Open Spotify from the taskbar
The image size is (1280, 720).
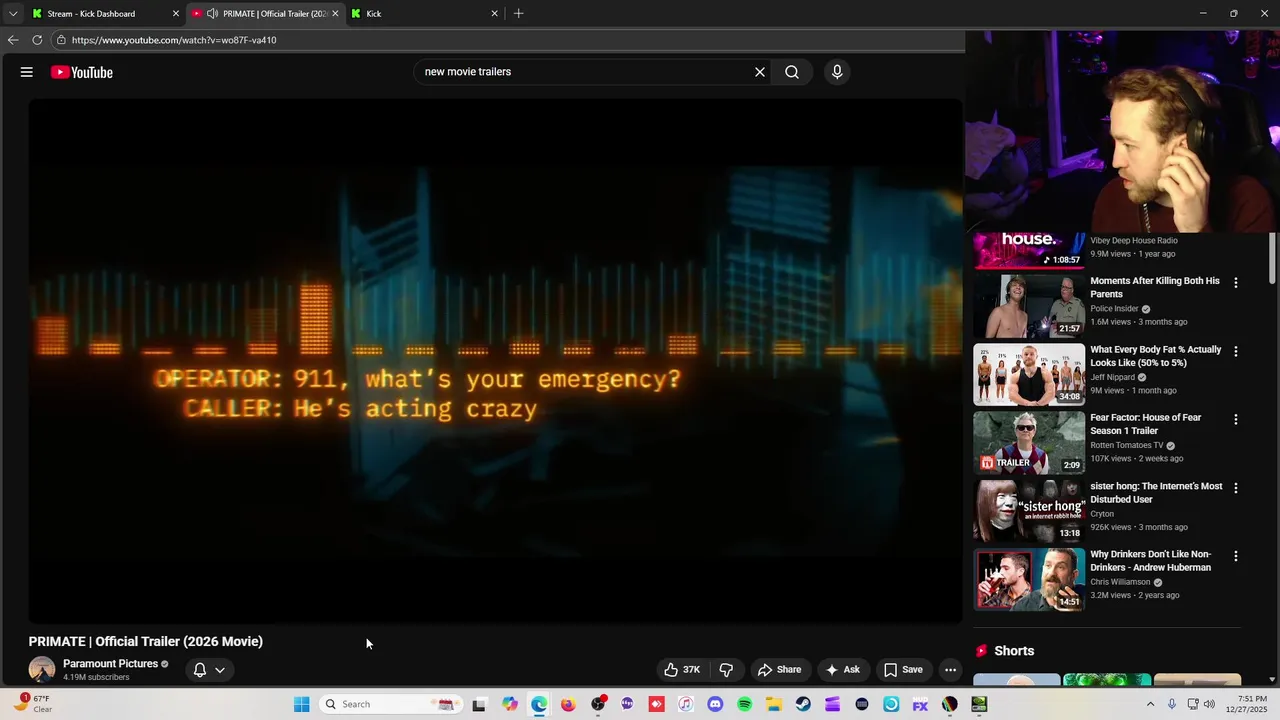coord(744,704)
